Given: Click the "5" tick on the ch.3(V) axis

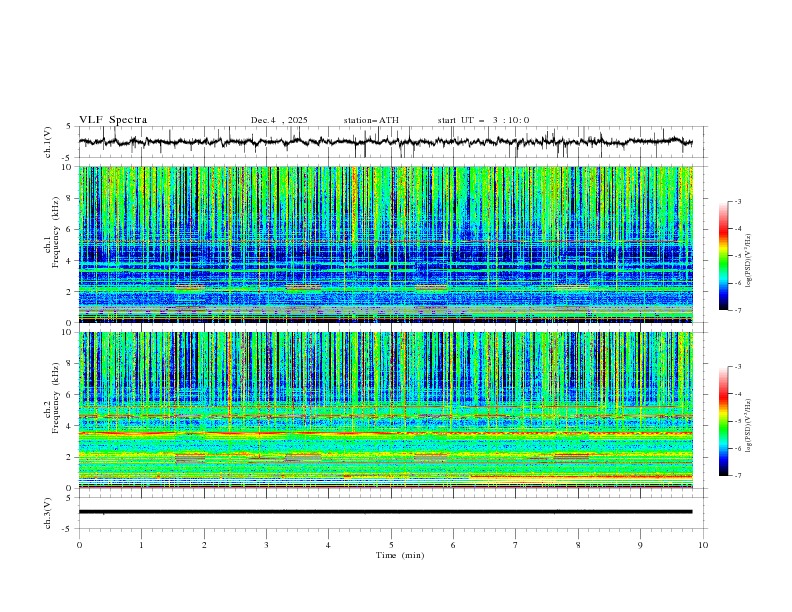Looking at the screenshot, I should [x=69, y=497].
